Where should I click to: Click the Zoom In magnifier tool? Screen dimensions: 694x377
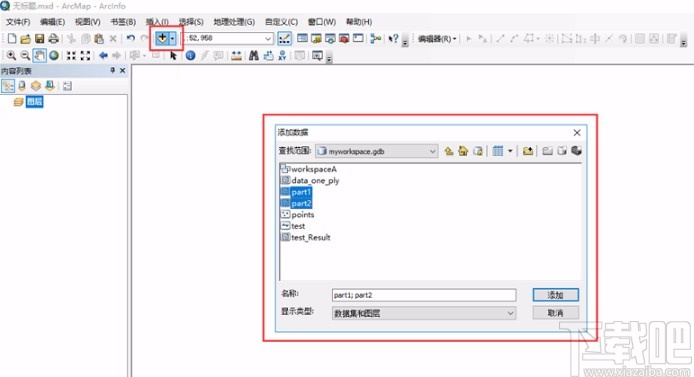11,56
